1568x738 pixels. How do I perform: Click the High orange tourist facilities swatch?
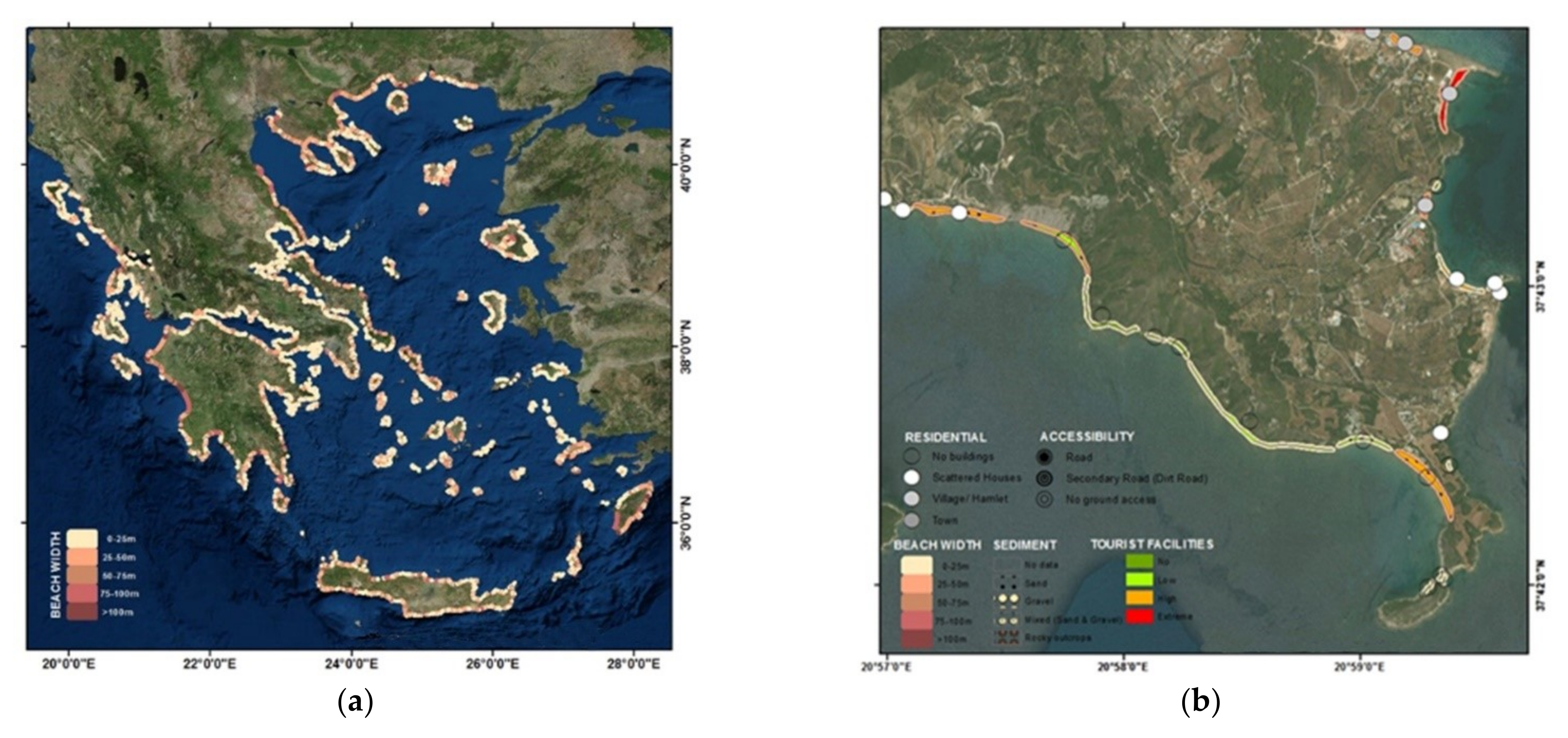1140,598
